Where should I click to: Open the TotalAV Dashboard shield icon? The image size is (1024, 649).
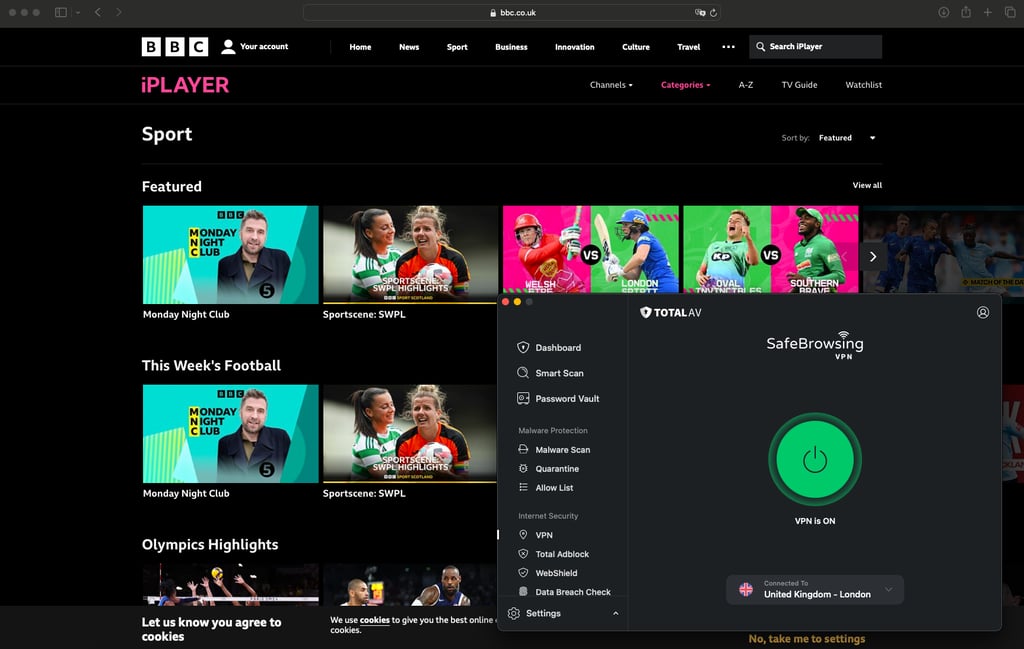pyautogui.click(x=523, y=347)
